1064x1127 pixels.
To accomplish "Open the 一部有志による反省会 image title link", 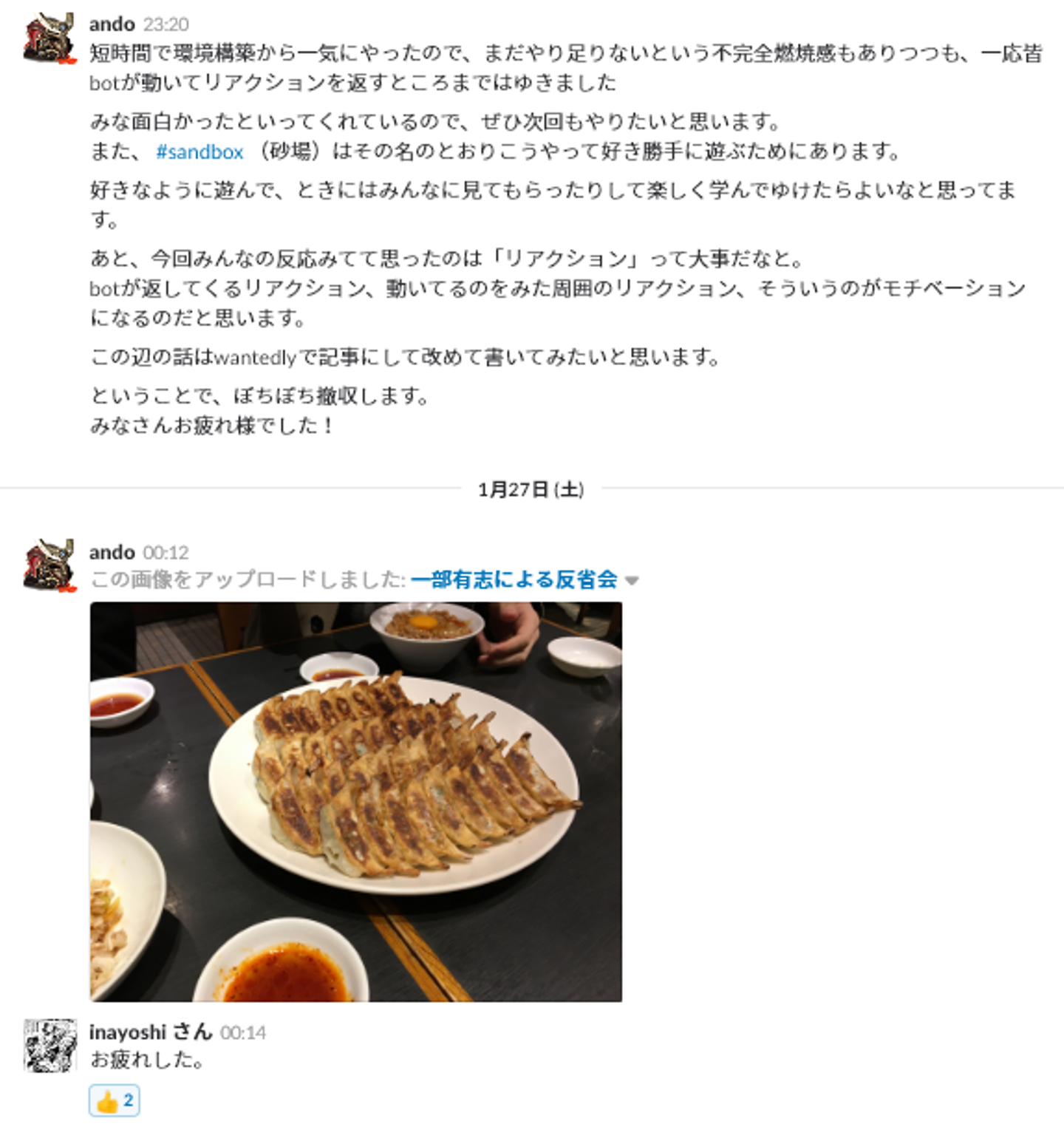I will [x=514, y=579].
